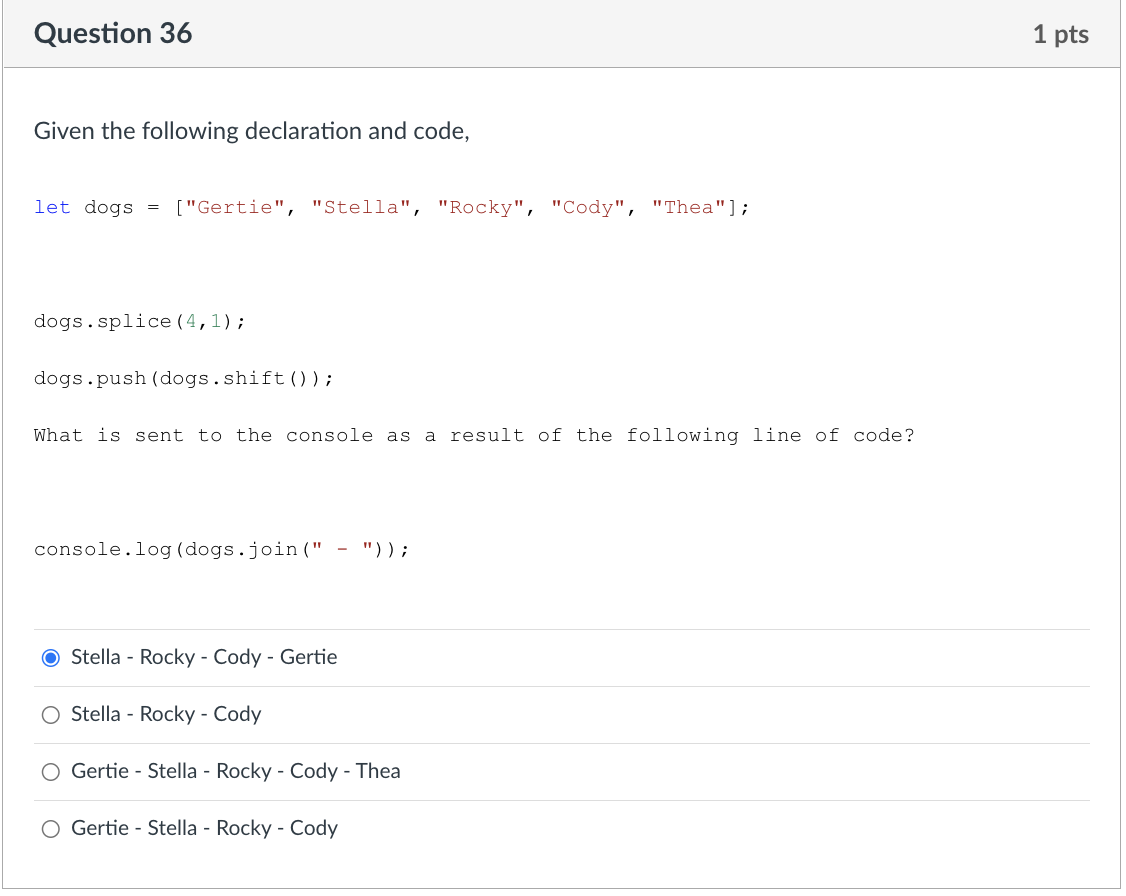This screenshot has width=1126, height=896.
Task: Click the "1 pts" point value label
Action: tap(1060, 33)
